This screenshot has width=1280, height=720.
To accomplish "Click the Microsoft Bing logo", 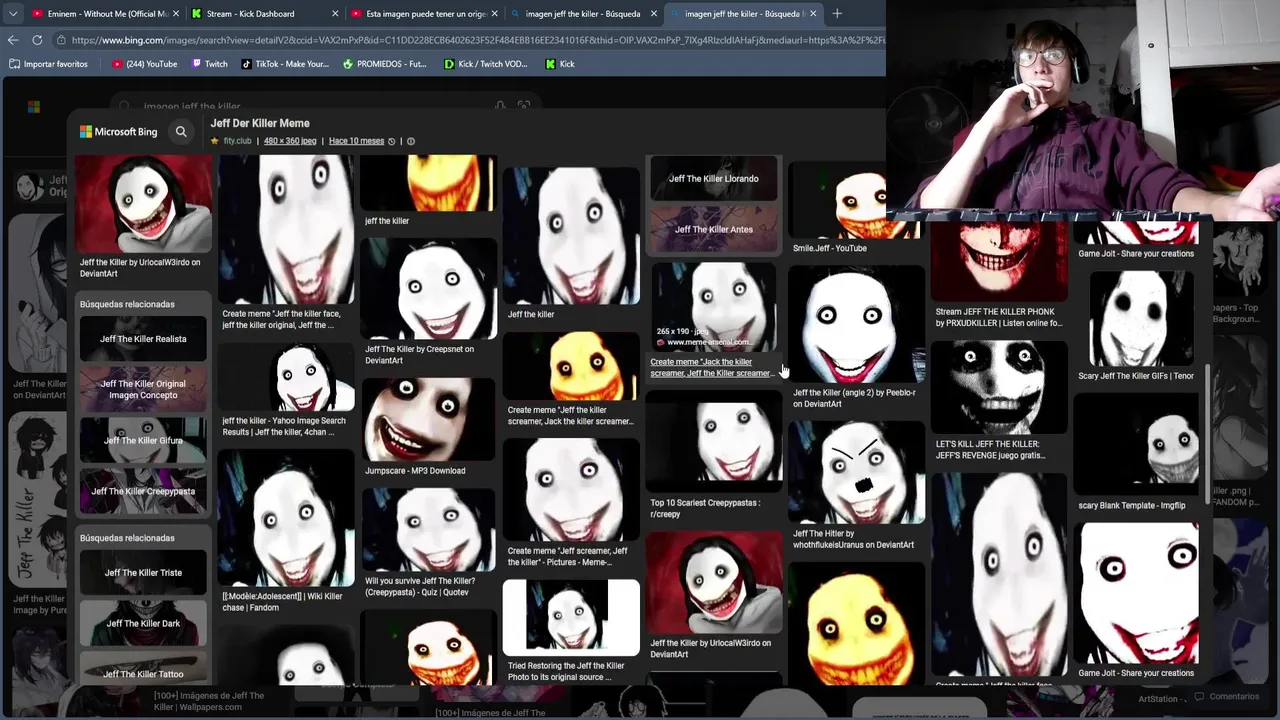I will pos(119,132).
